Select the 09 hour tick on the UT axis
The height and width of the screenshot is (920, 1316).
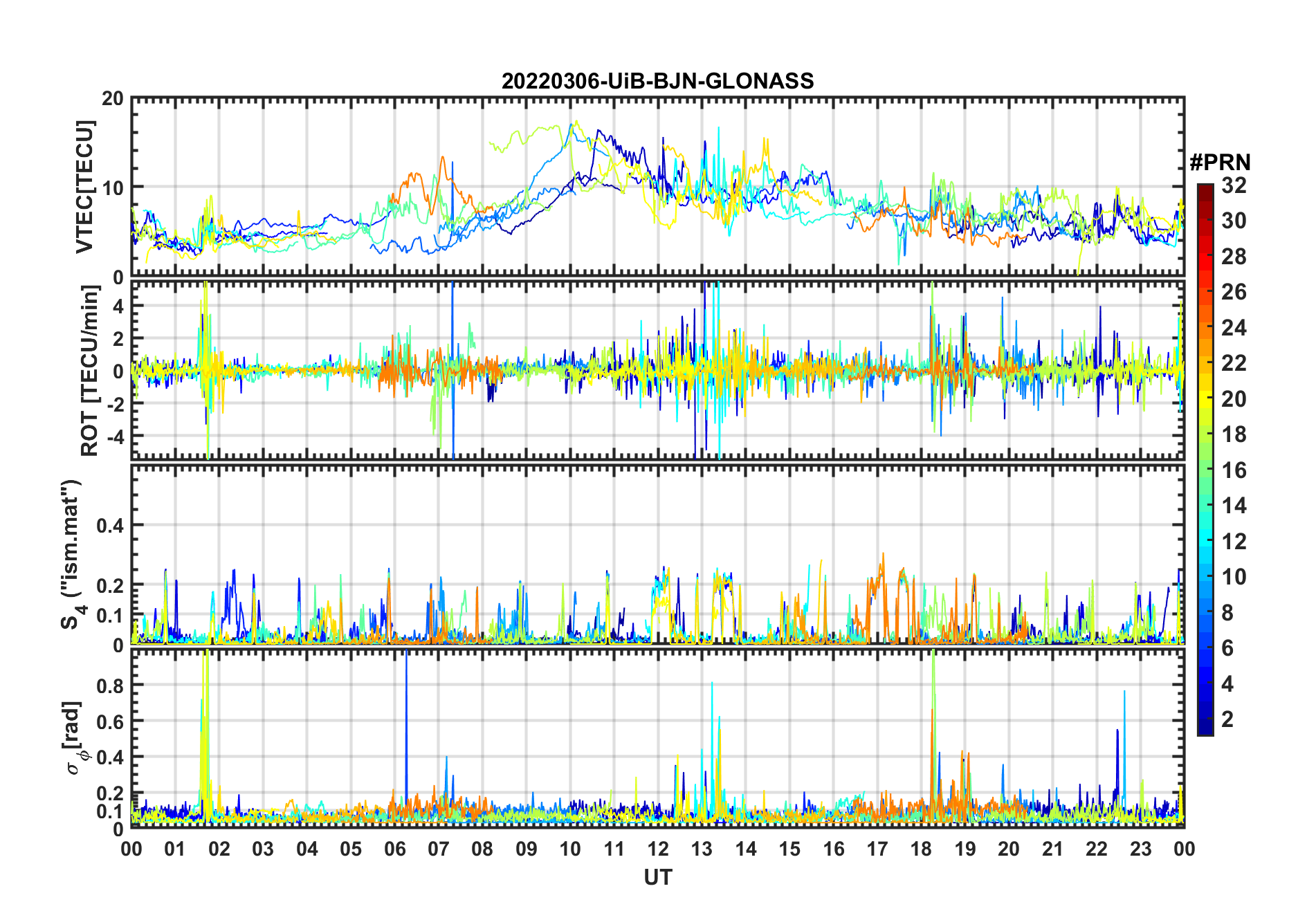click(527, 849)
